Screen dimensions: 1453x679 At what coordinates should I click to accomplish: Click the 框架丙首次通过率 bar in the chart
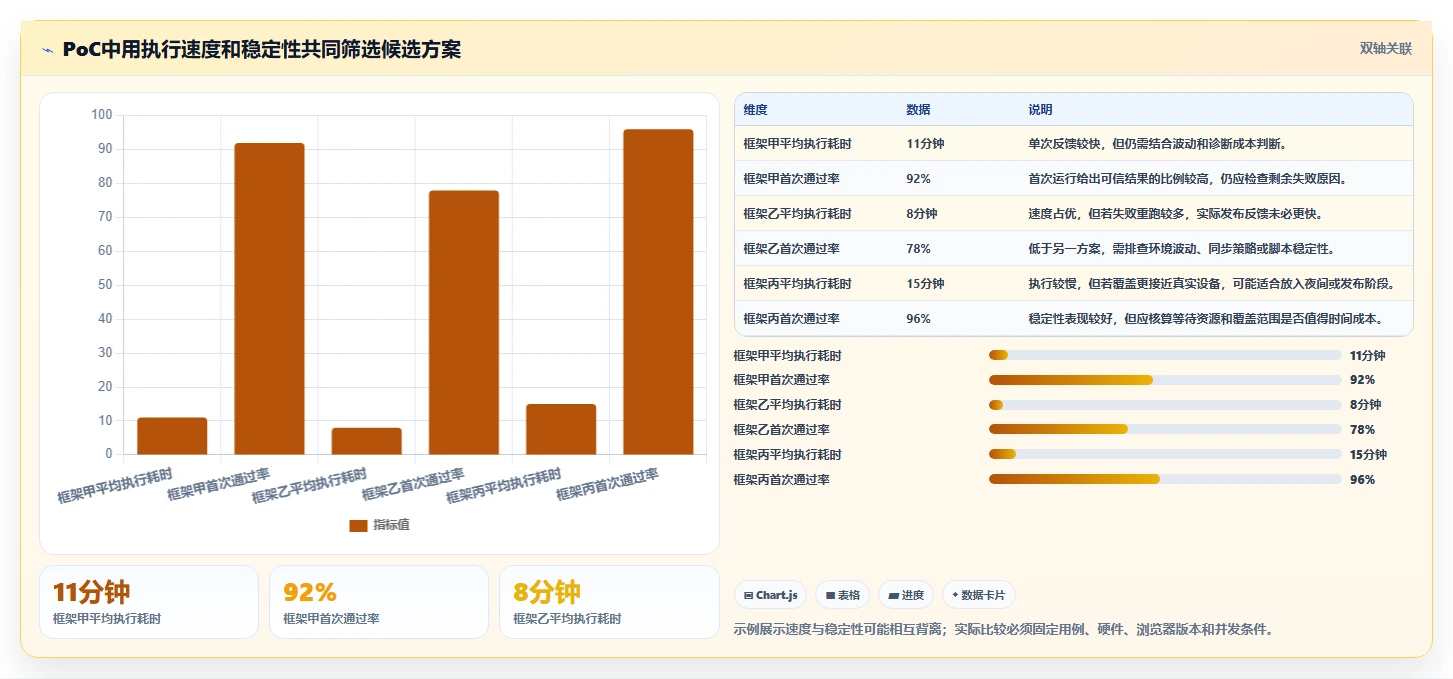(658, 292)
